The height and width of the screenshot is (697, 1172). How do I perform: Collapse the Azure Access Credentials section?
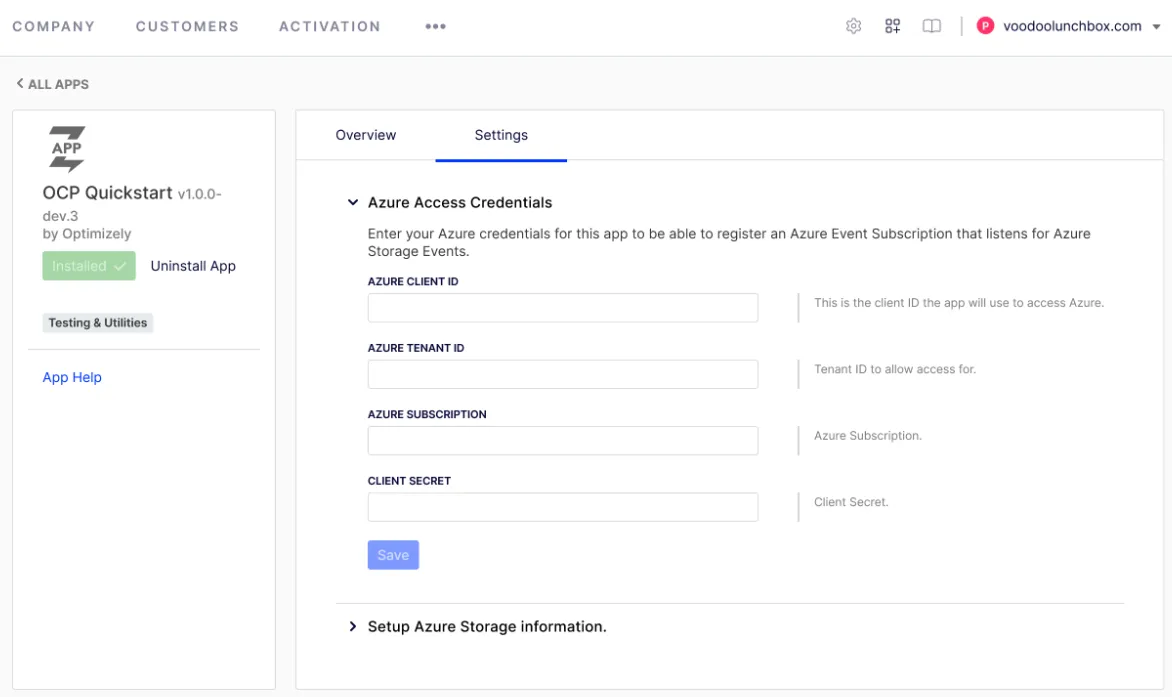coord(353,202)
